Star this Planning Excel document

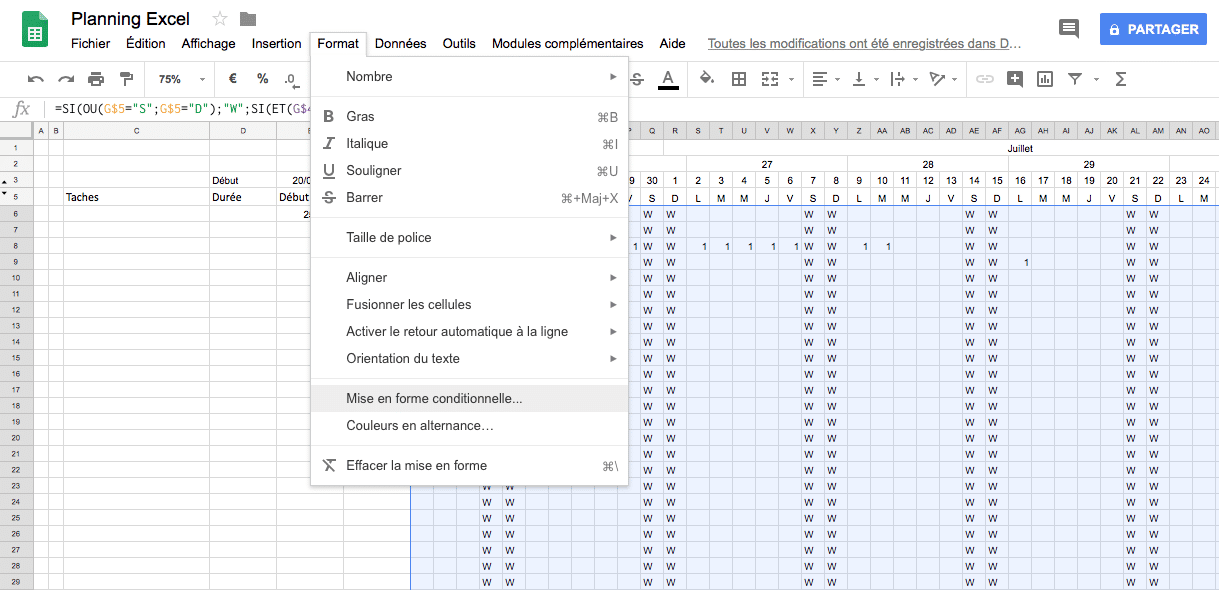[220, 20]
